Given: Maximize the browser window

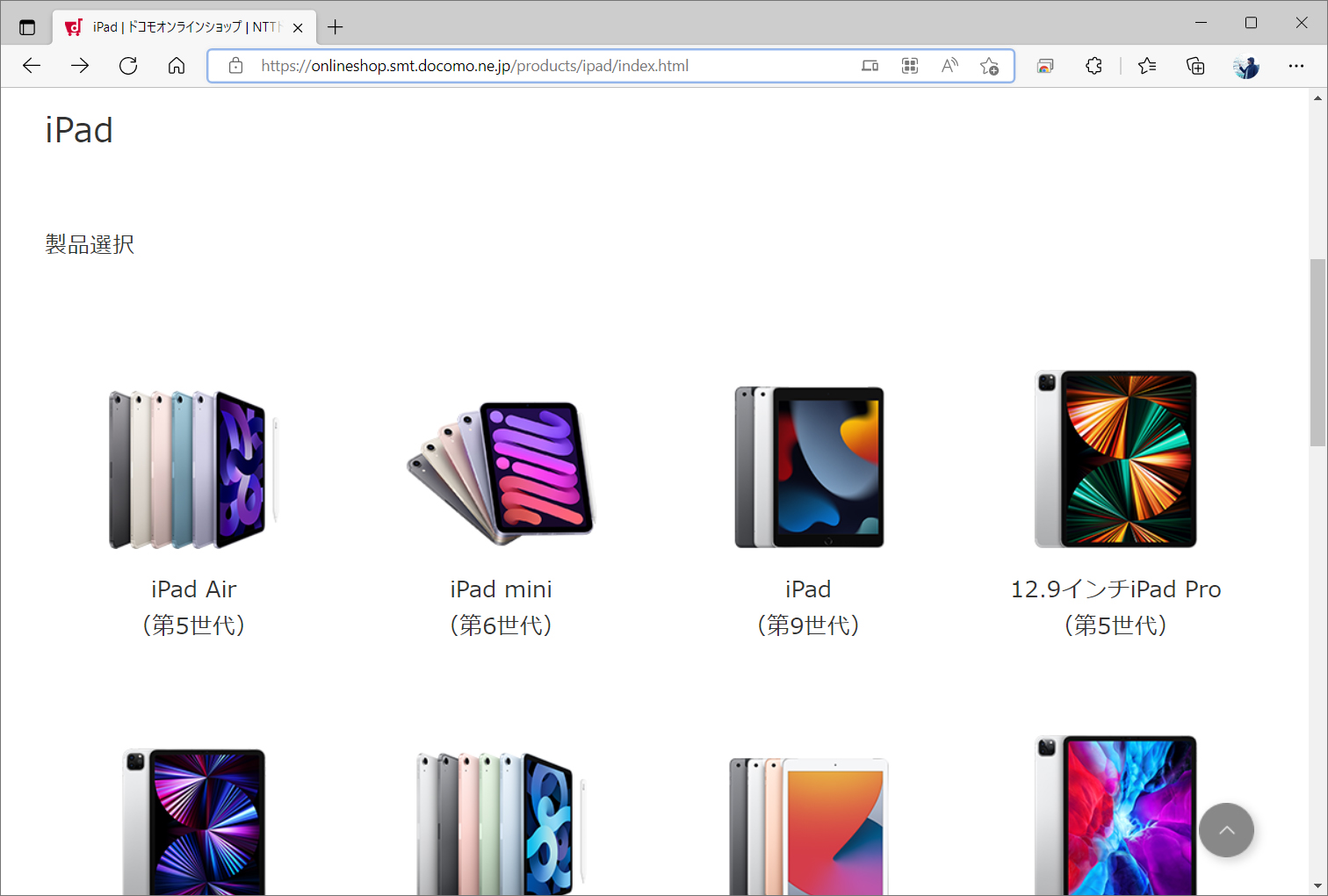Looking at the screenshot, I should coord(1251,23).
